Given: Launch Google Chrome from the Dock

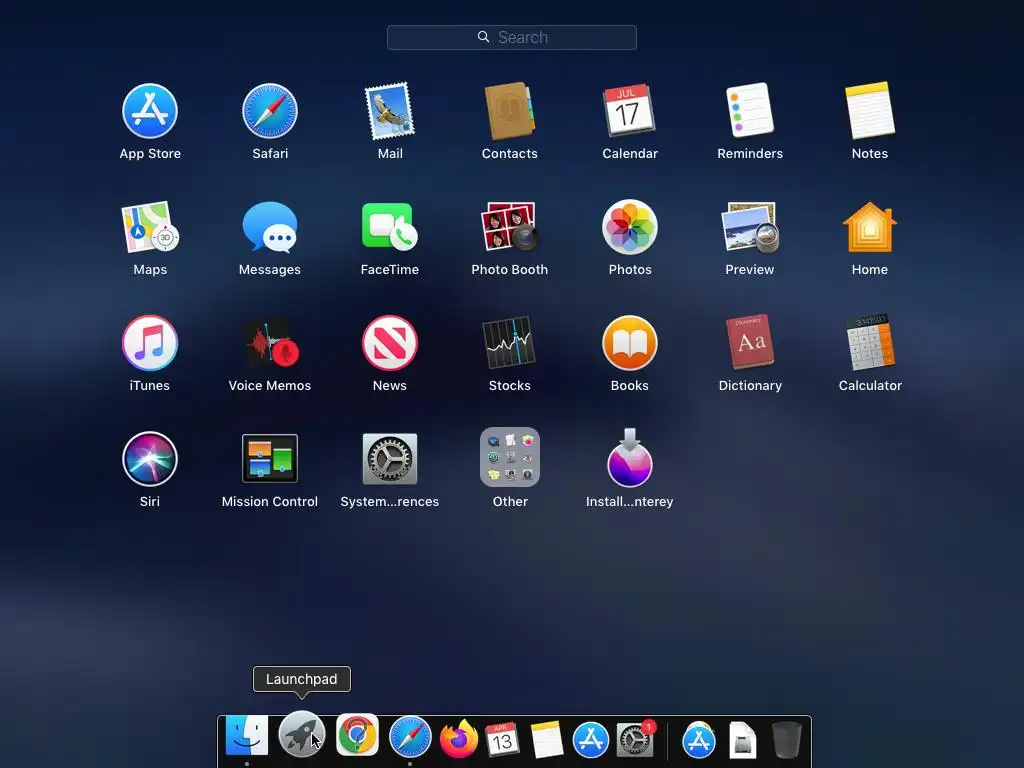Looking at the screenshot, I should 357,735.
